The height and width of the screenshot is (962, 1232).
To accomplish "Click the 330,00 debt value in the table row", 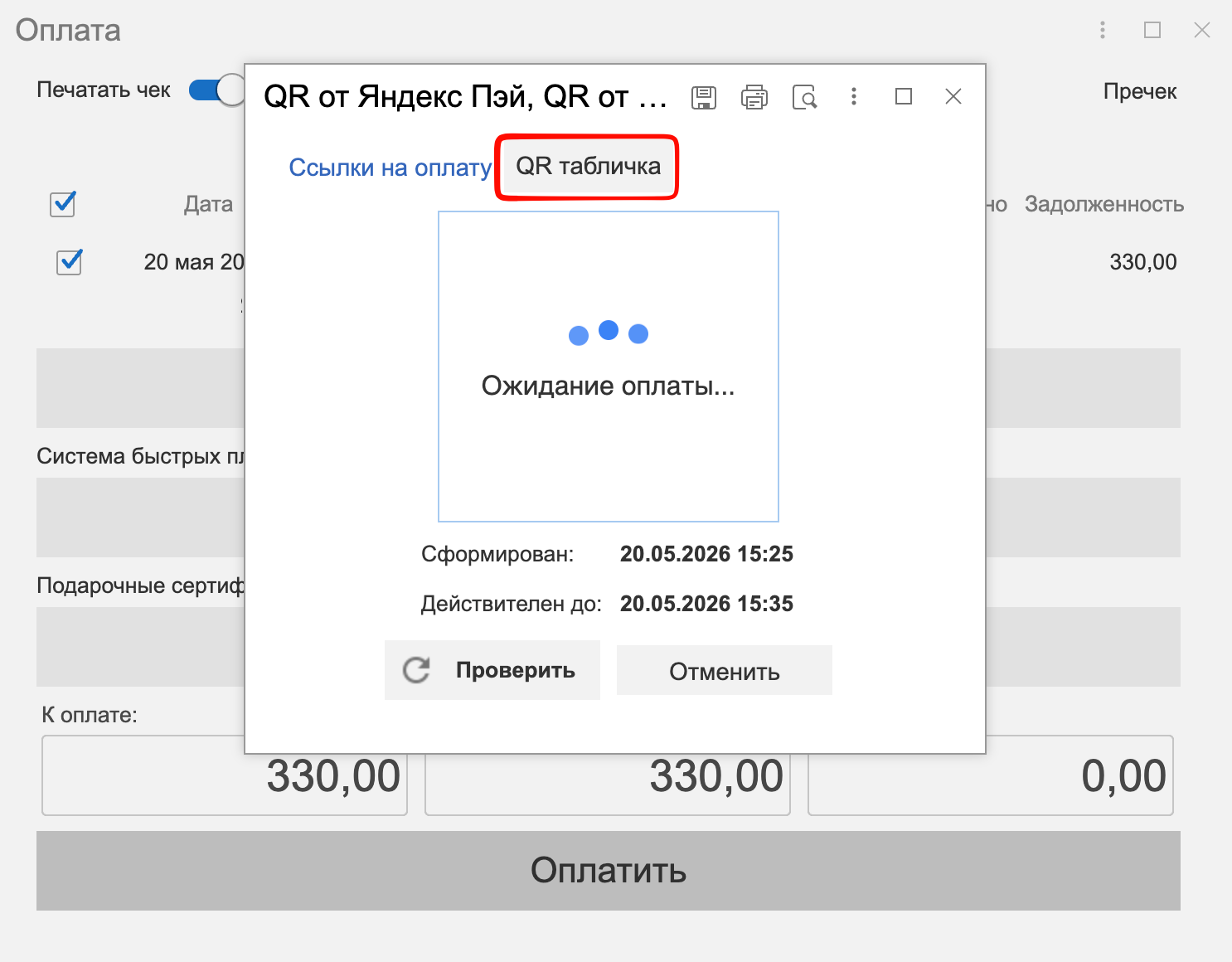I will coord(1143,262).
